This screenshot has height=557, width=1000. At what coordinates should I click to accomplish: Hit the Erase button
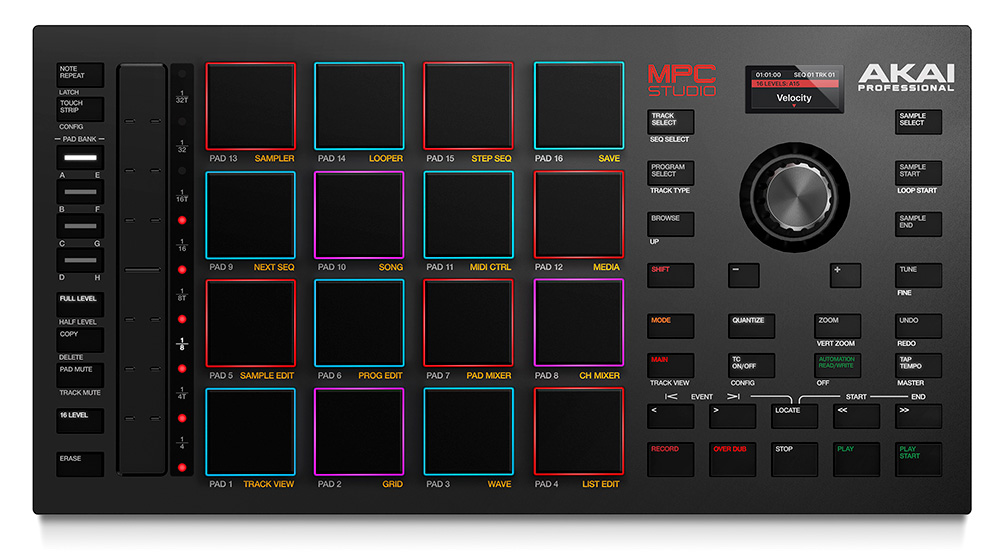pyautogui.click(x=80, y=464)
